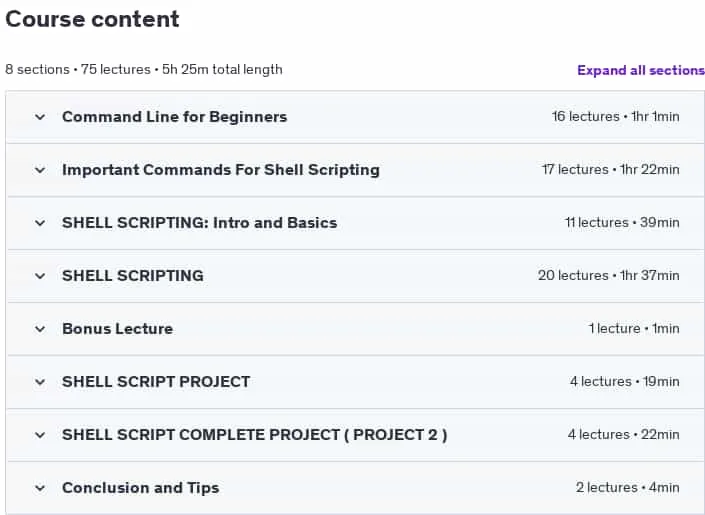705x515 pixels.
Task: Open the Bonus Lecture section title
Action: [117, 329]
